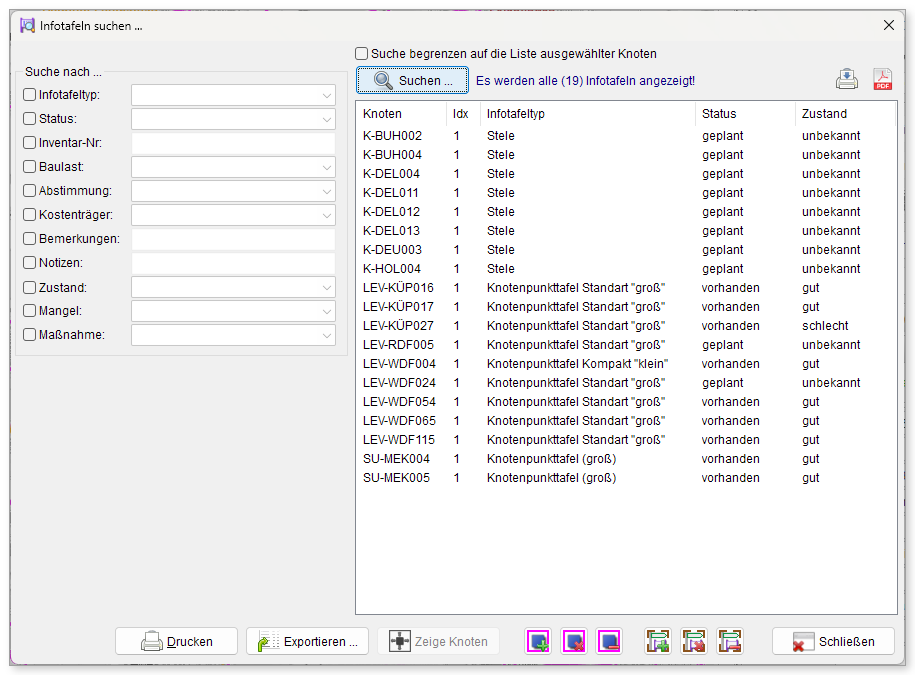Viewport: 915px width, 675px height.
Task: Open the Infotafeltyp dropdown list
Action: pyautogui.click(x=233, y=95)
